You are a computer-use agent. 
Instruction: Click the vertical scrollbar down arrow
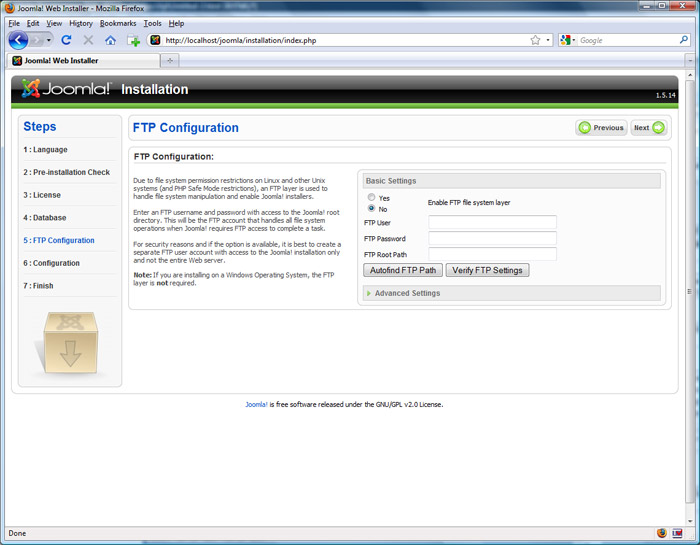[x=690, y=521]
